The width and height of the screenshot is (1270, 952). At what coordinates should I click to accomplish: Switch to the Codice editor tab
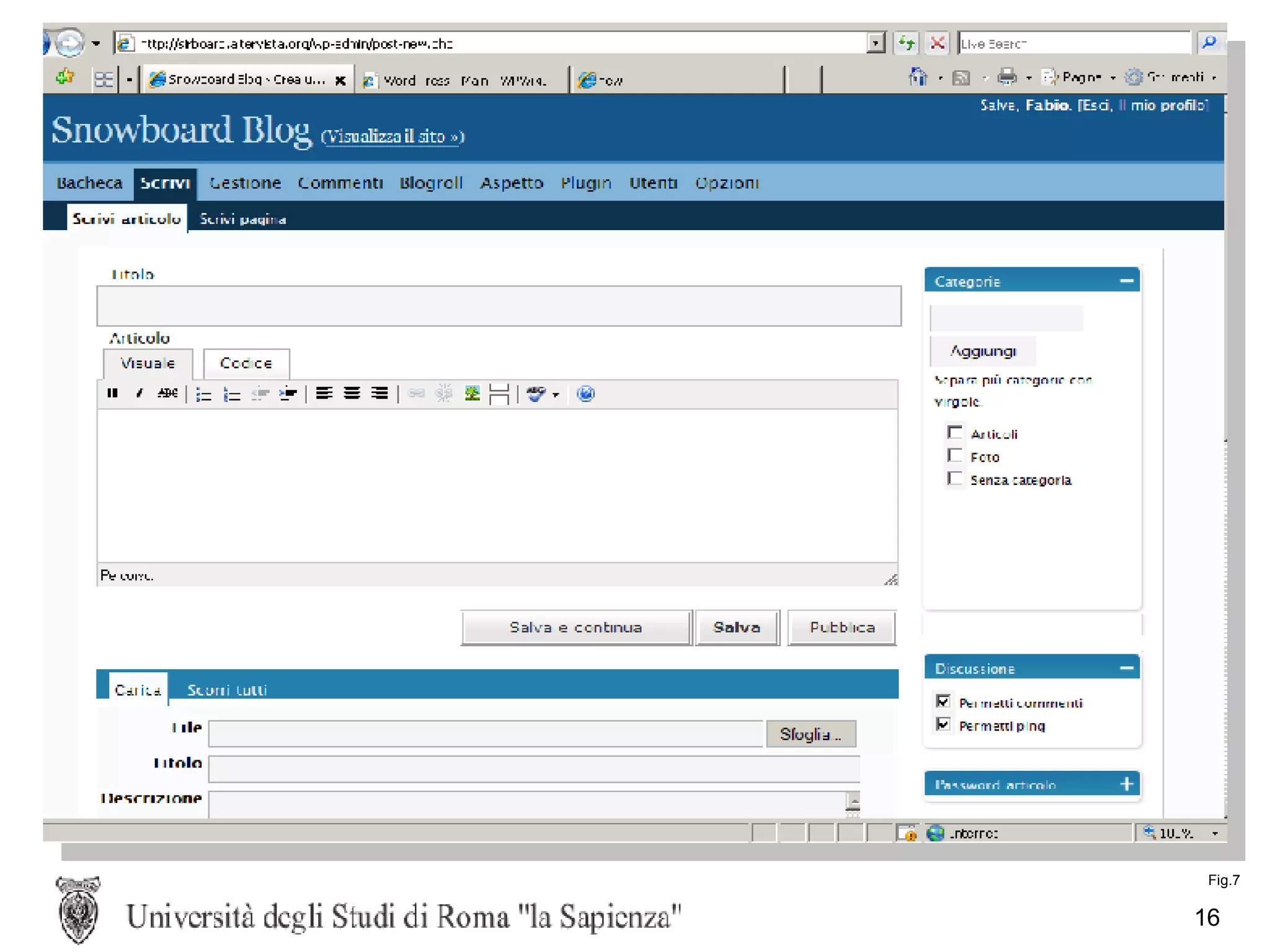tap(246, 363)
